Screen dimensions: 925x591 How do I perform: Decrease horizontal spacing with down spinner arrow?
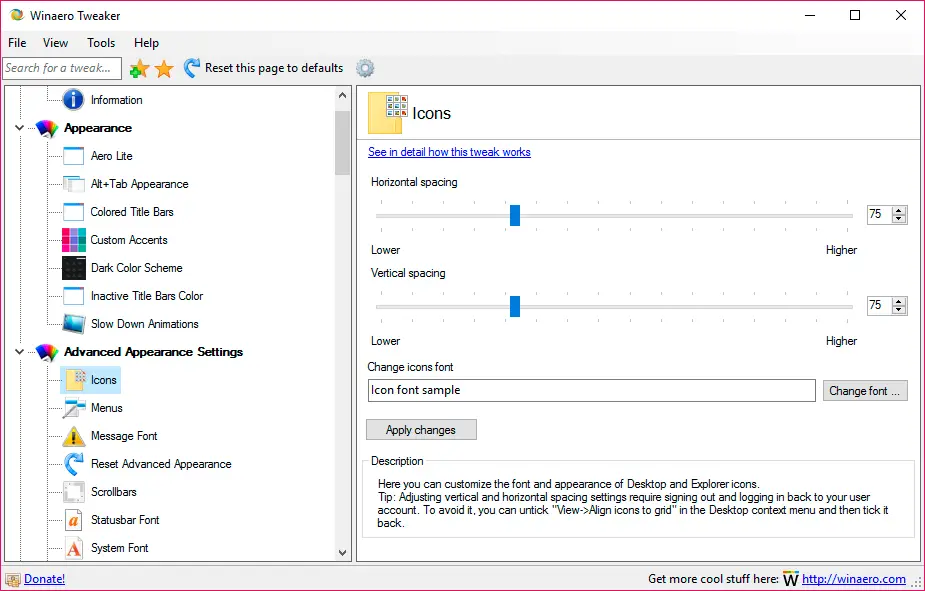coord(899,219)
